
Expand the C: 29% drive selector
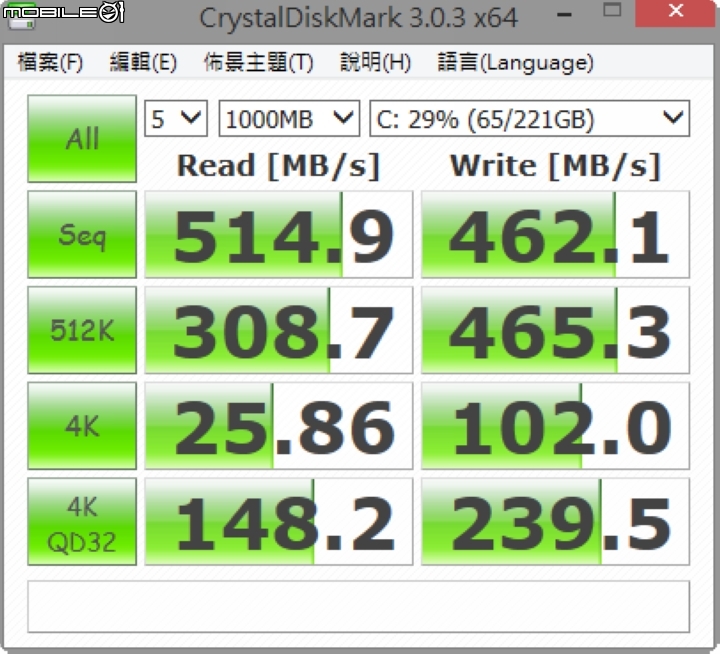pos(529,118)
